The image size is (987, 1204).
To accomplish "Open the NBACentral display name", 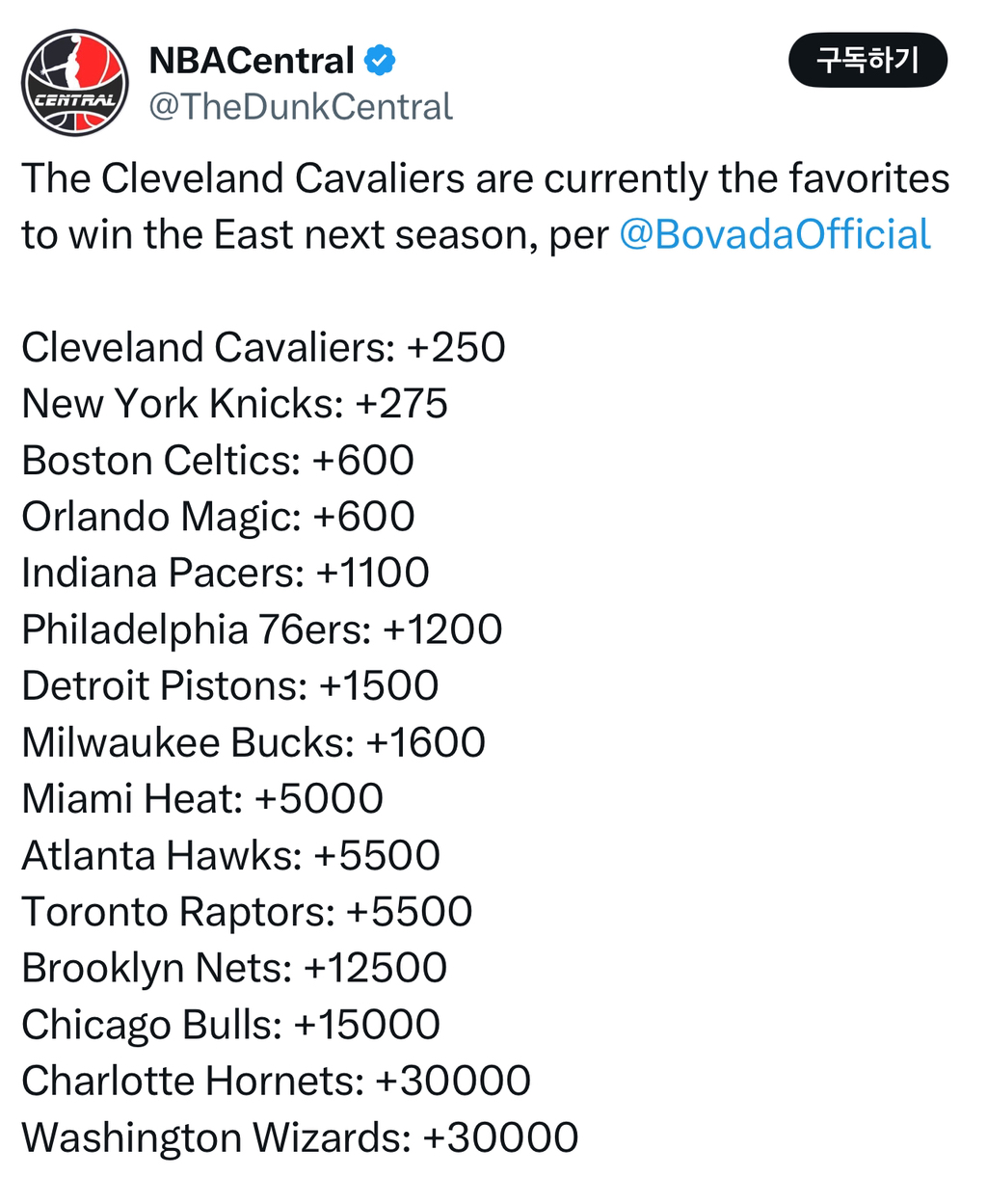I will point(252,61).
